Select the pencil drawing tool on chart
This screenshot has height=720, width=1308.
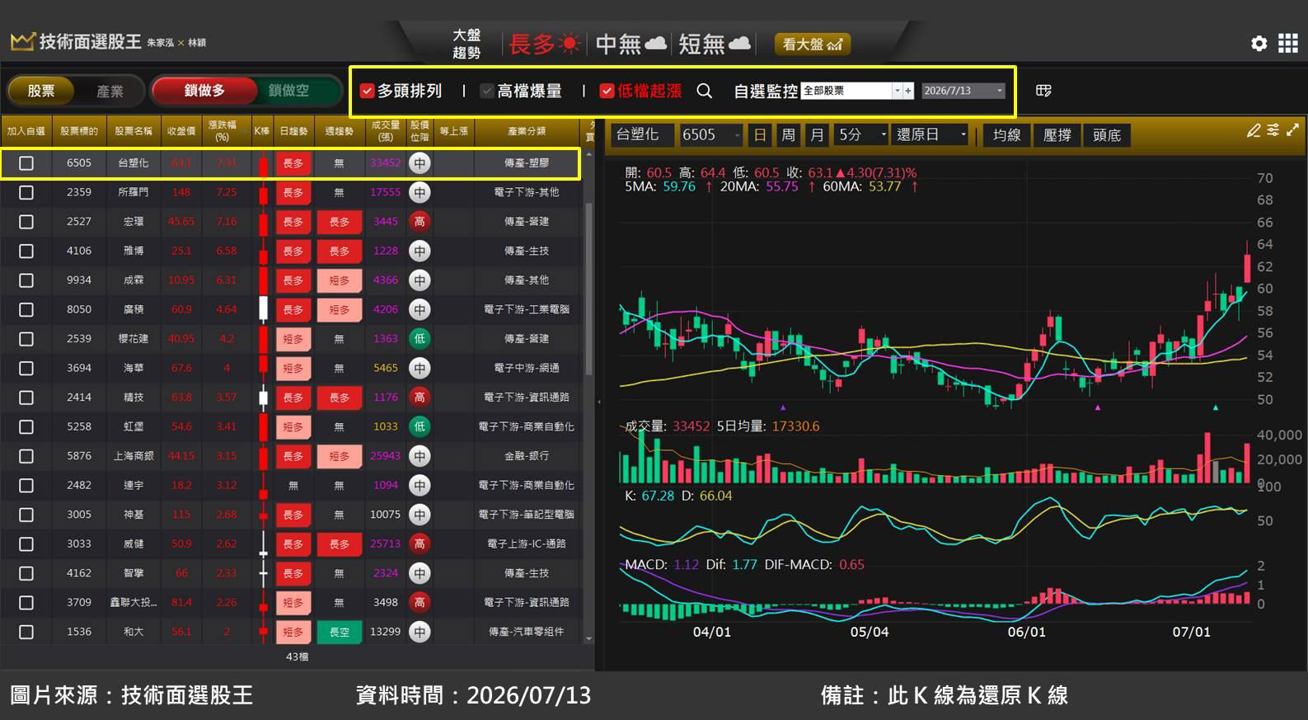point(1254,130)
